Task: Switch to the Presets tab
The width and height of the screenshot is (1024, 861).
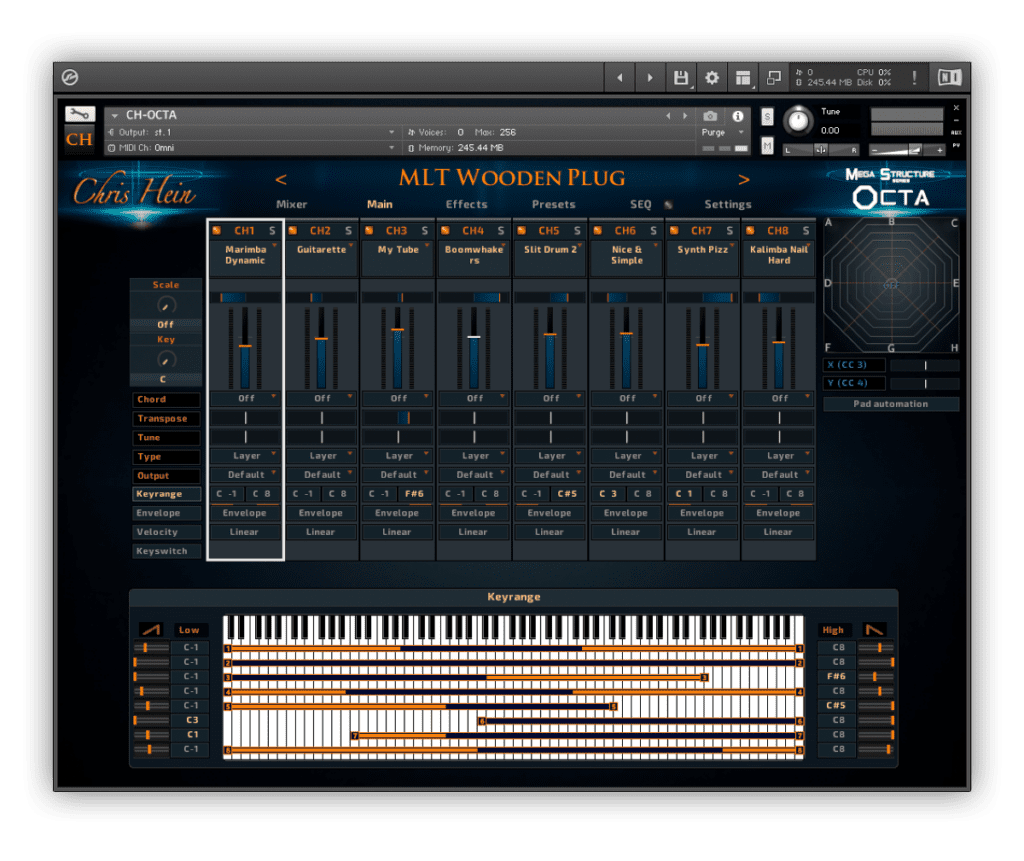Action: (x=553, y=204)
